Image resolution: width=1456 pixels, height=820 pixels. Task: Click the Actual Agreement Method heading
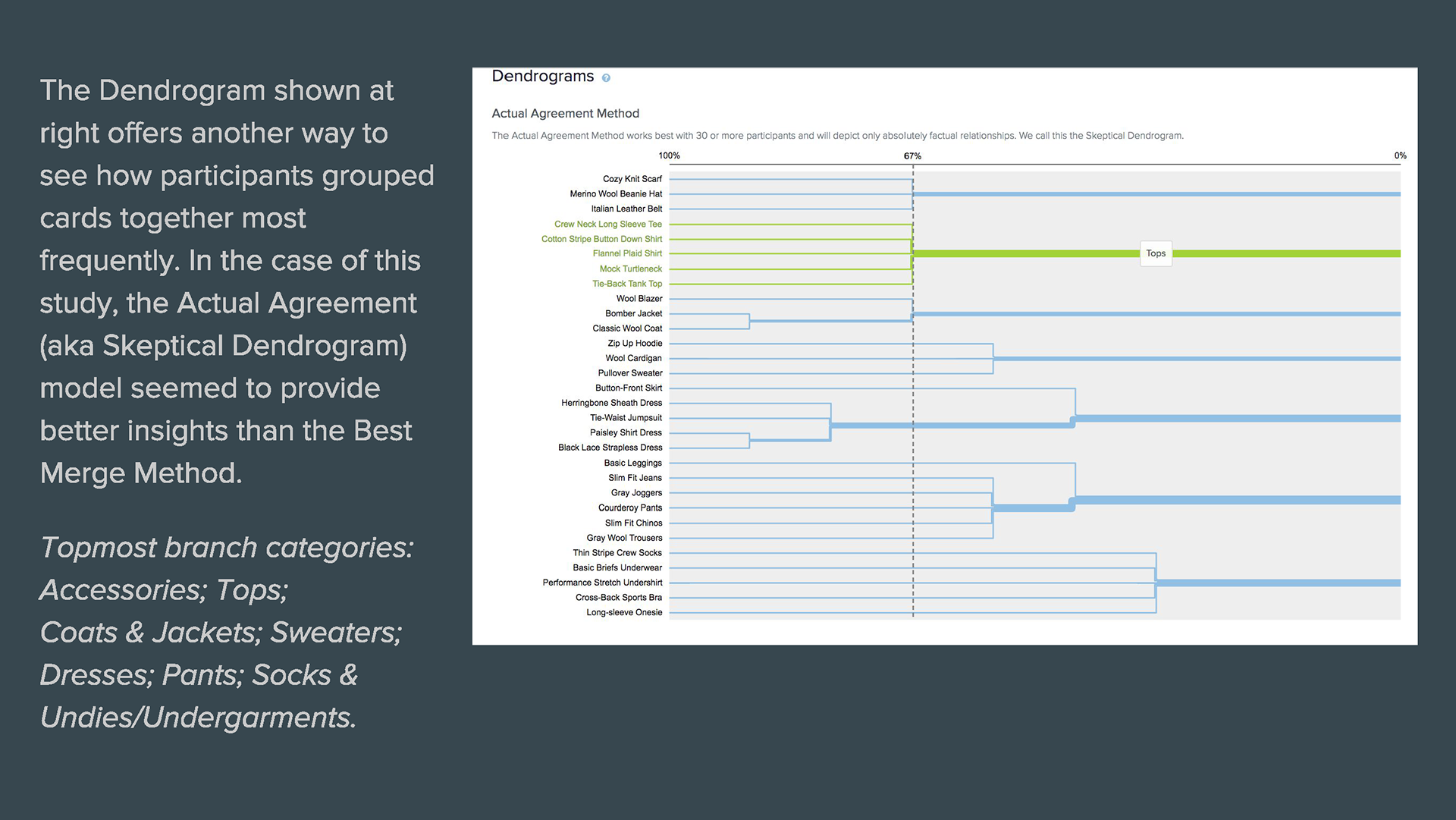[565, 113]
